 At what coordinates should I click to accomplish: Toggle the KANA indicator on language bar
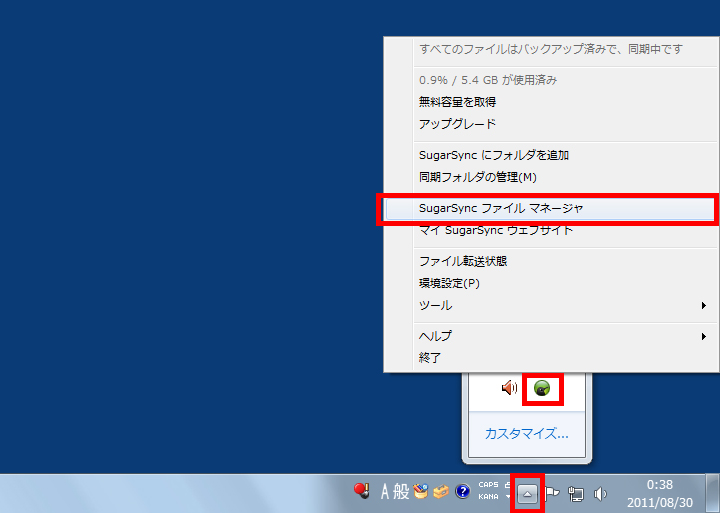pos(488,496)
